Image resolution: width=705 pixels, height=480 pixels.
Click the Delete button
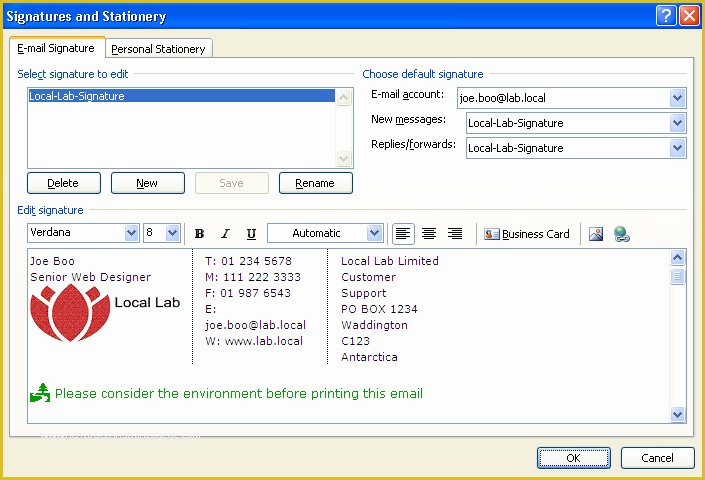point(63,183)
